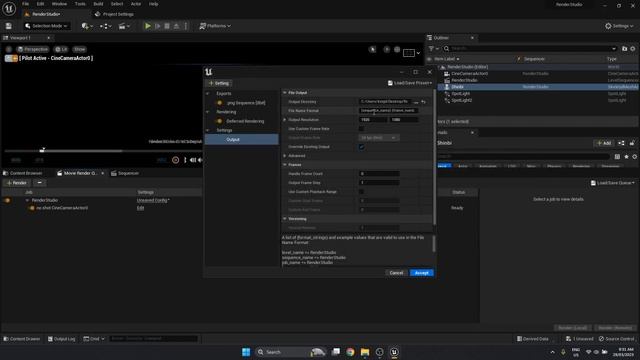This screenshot has height=360, width=640.
Task: Open the Perspective view mode dropdown
Action: [33, 49]
